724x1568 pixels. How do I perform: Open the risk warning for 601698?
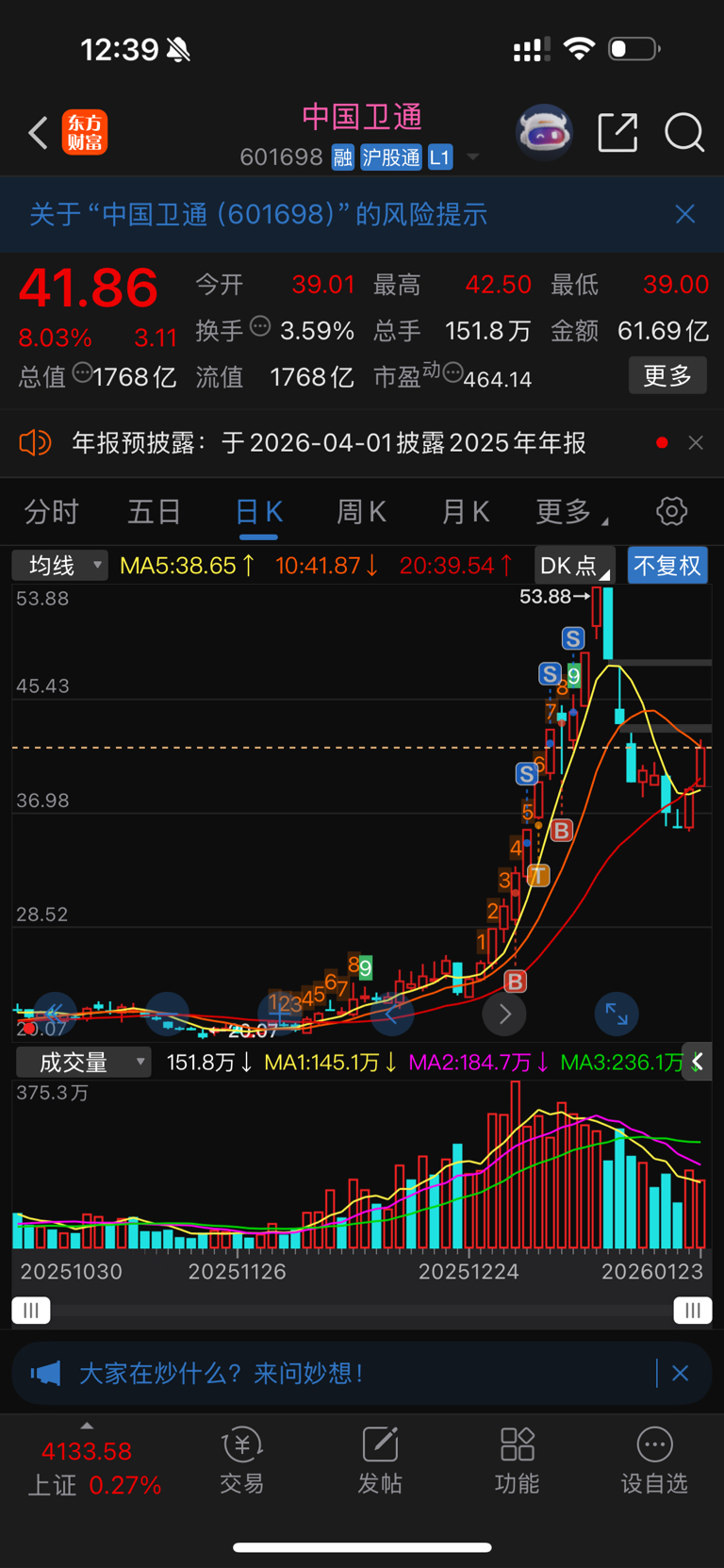coord(258,215)
